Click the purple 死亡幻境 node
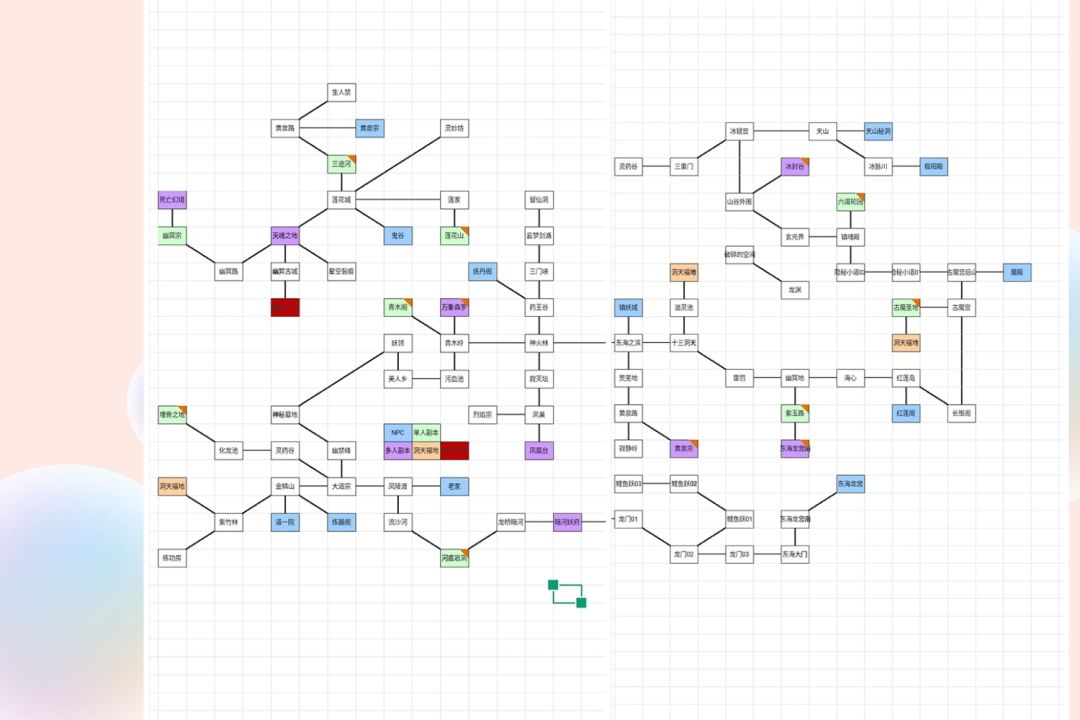 (x=172, y=200)
